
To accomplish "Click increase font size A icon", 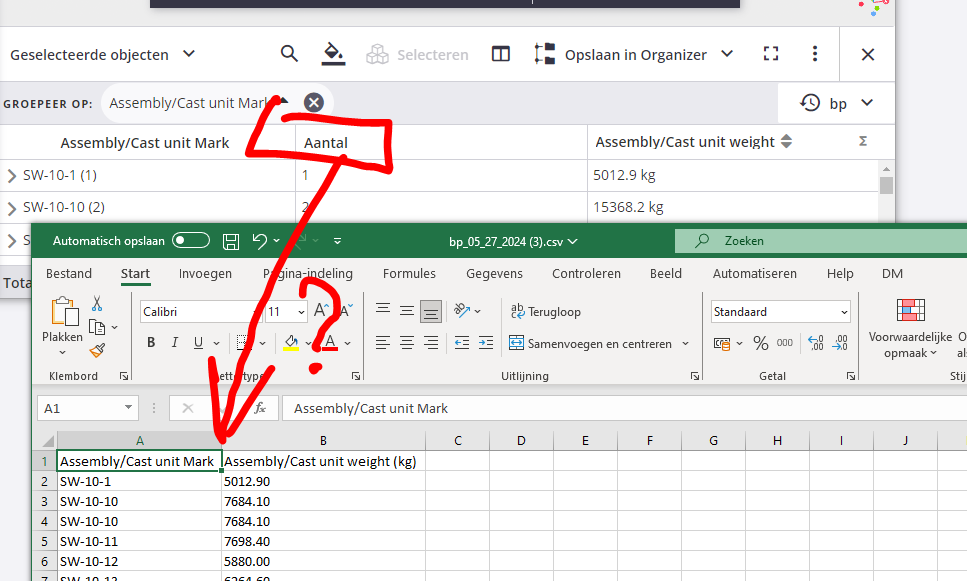I will (321, 310).
